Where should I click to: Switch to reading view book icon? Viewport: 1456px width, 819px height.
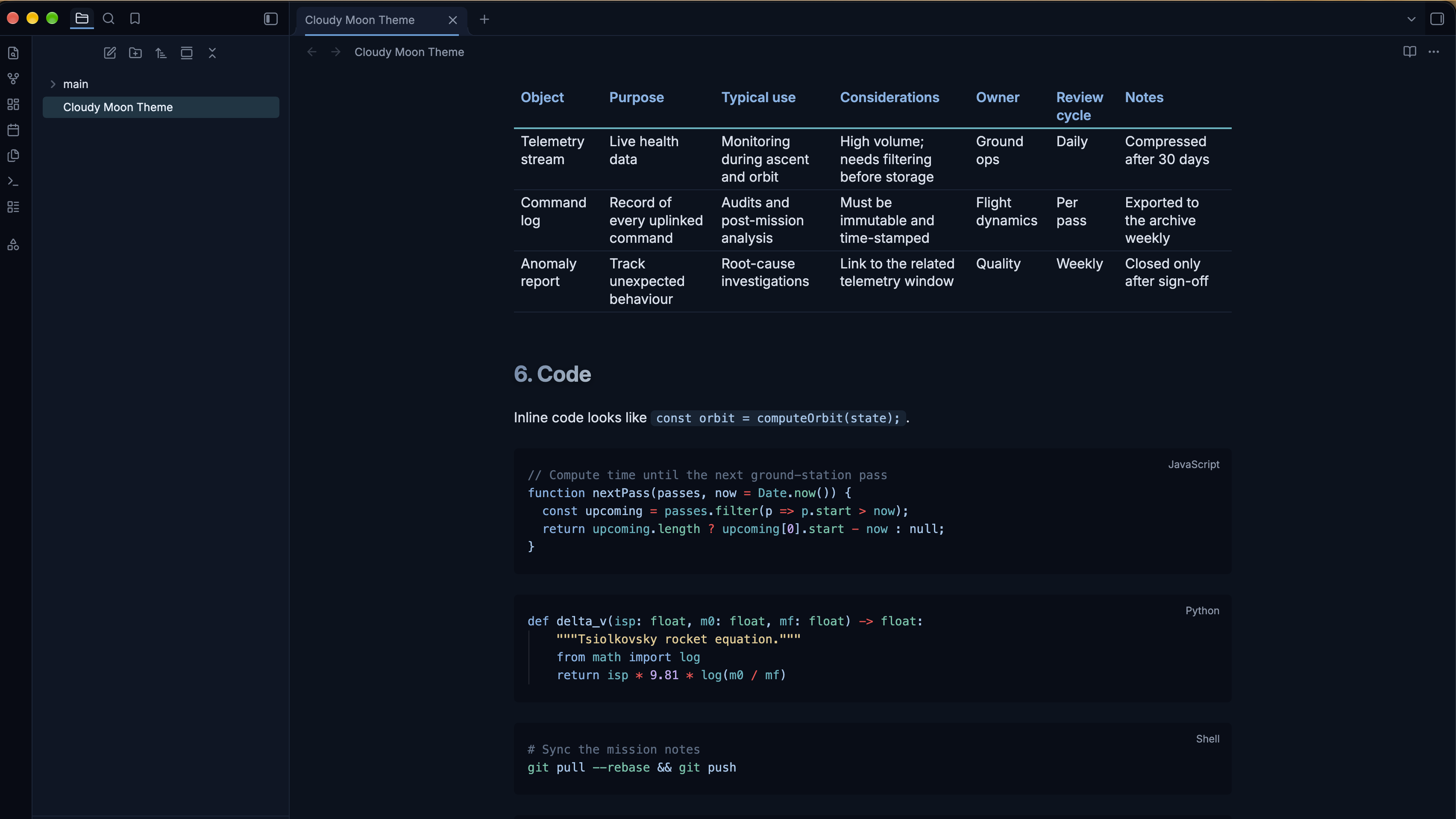click(1410, 52)
